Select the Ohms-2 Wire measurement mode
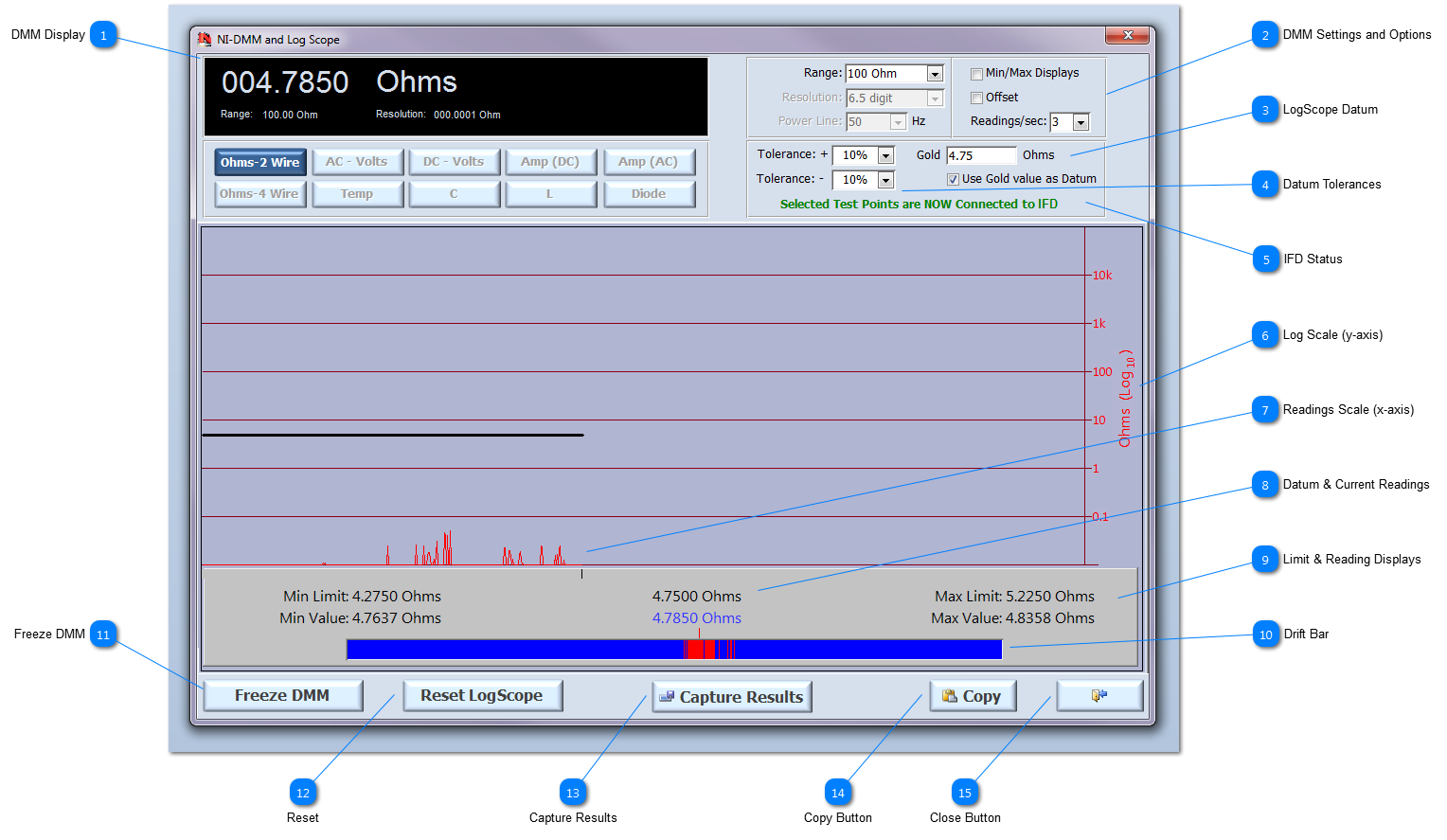1447x840 pixels. coord(259,161)
